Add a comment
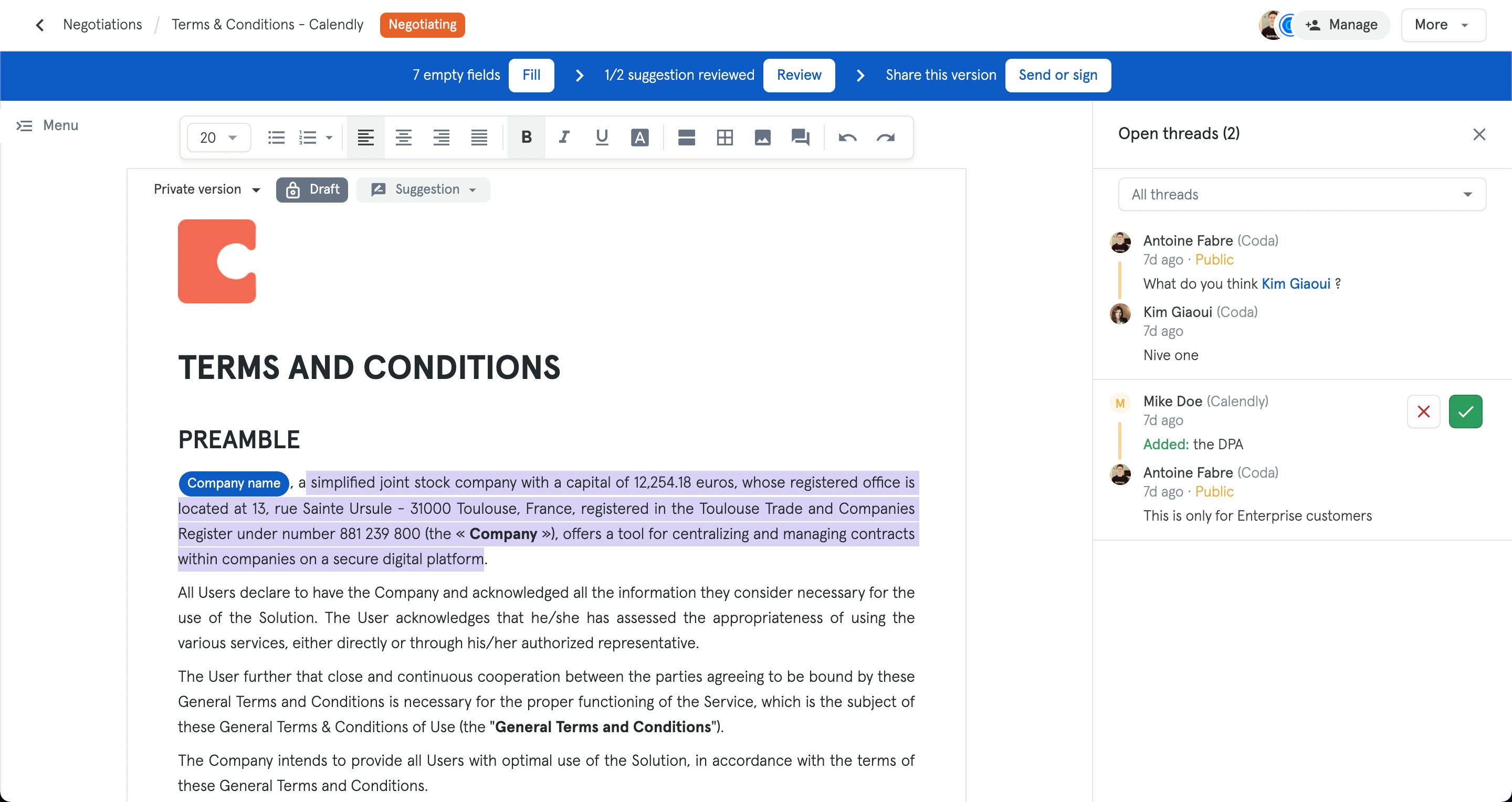1512x802 pixels. (799, 138)
